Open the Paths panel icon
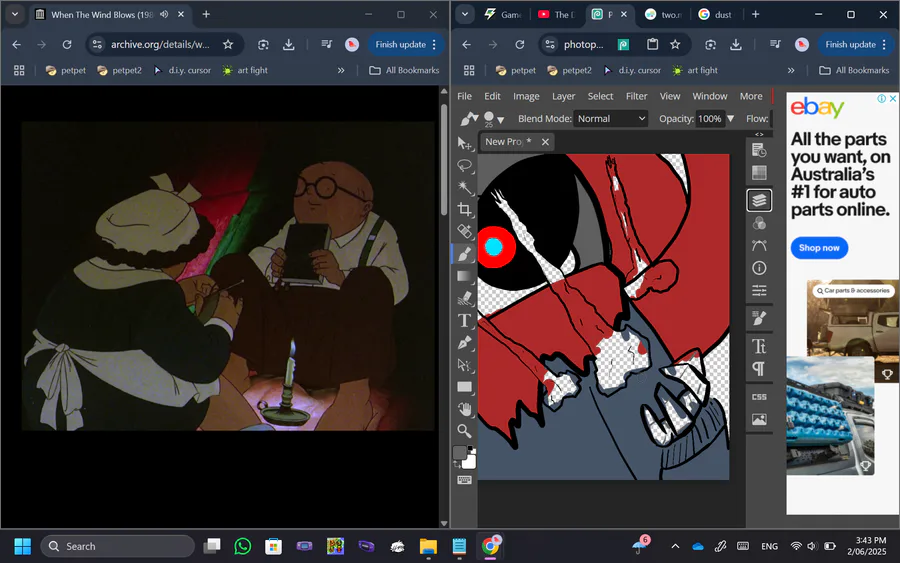 click(x=759, y=246)
